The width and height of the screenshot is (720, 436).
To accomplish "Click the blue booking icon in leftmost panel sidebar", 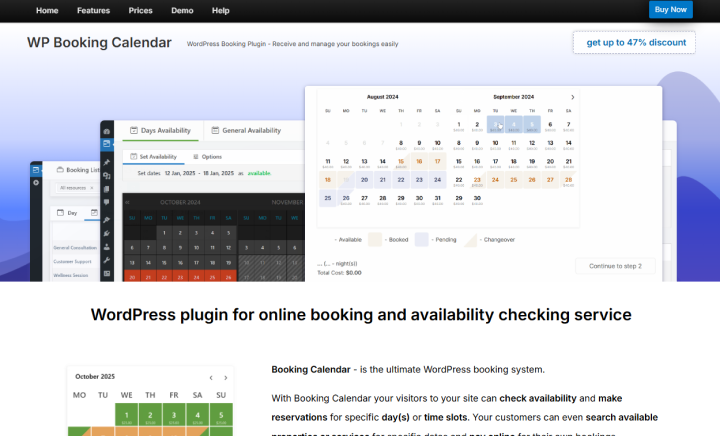I will [35, 170].
